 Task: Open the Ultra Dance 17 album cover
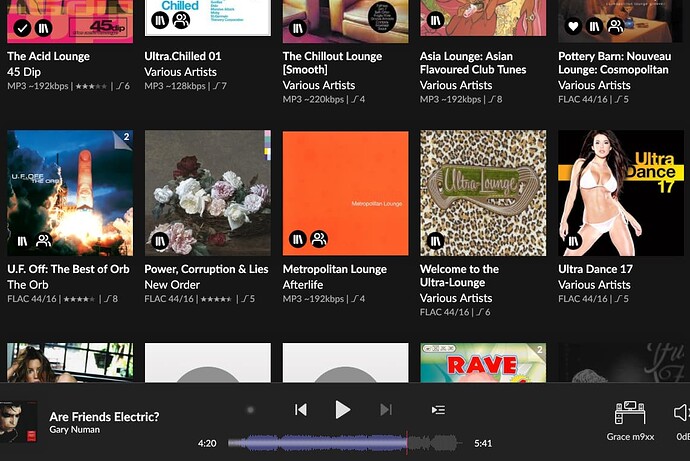[x=621, y=193]
